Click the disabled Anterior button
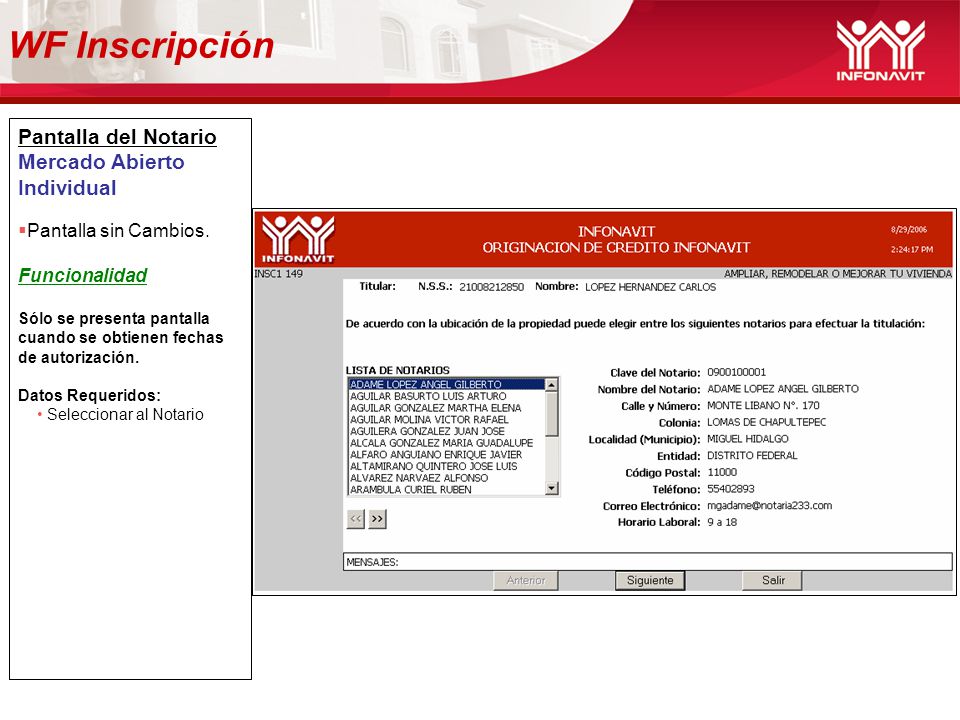Viewport: 960px width, 720px height. [526, 580]
